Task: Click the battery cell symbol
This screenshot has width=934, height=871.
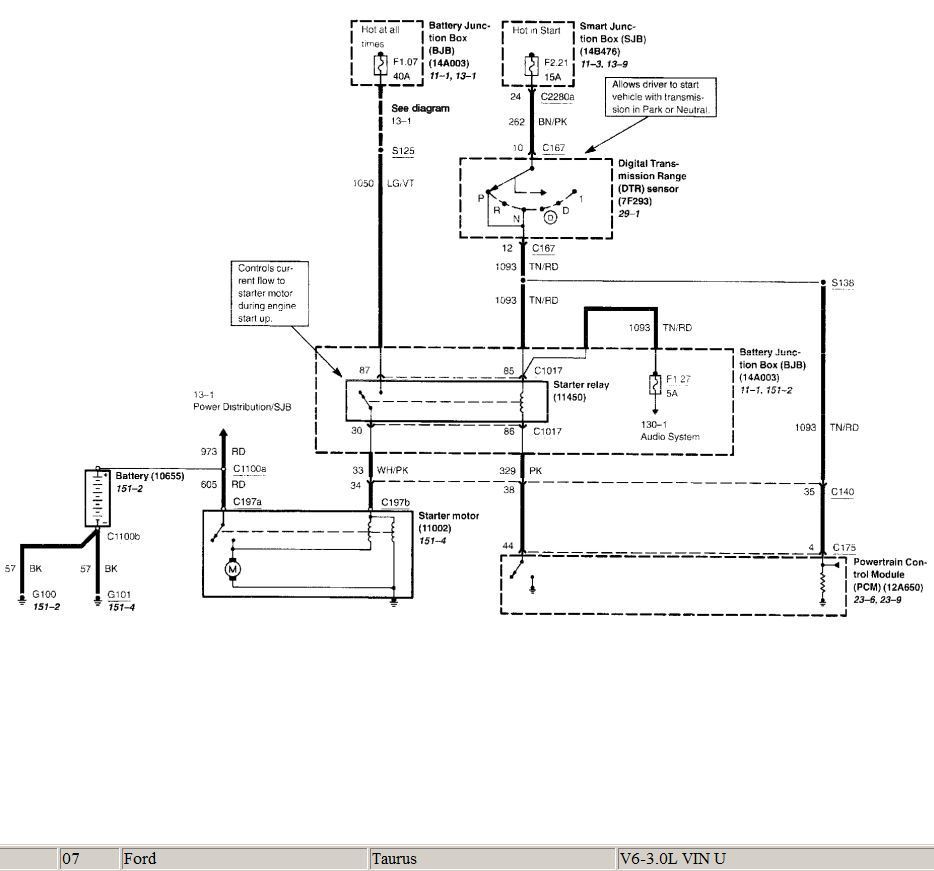Action: [97, 498]
